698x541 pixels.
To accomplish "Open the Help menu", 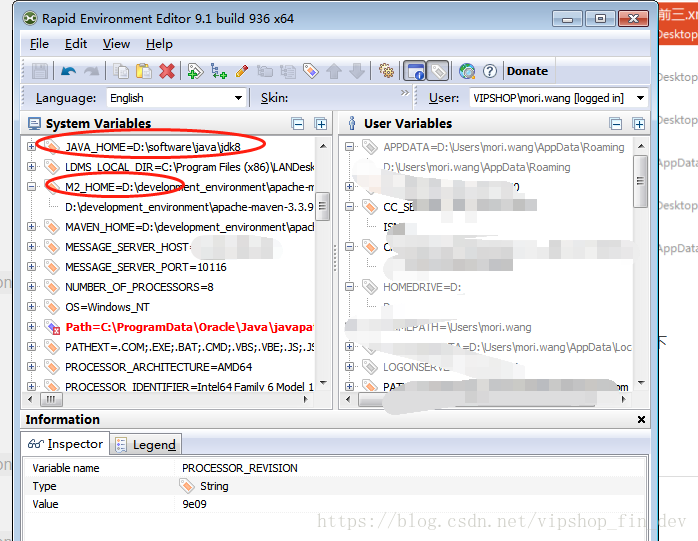I will (x=159, y=44).
